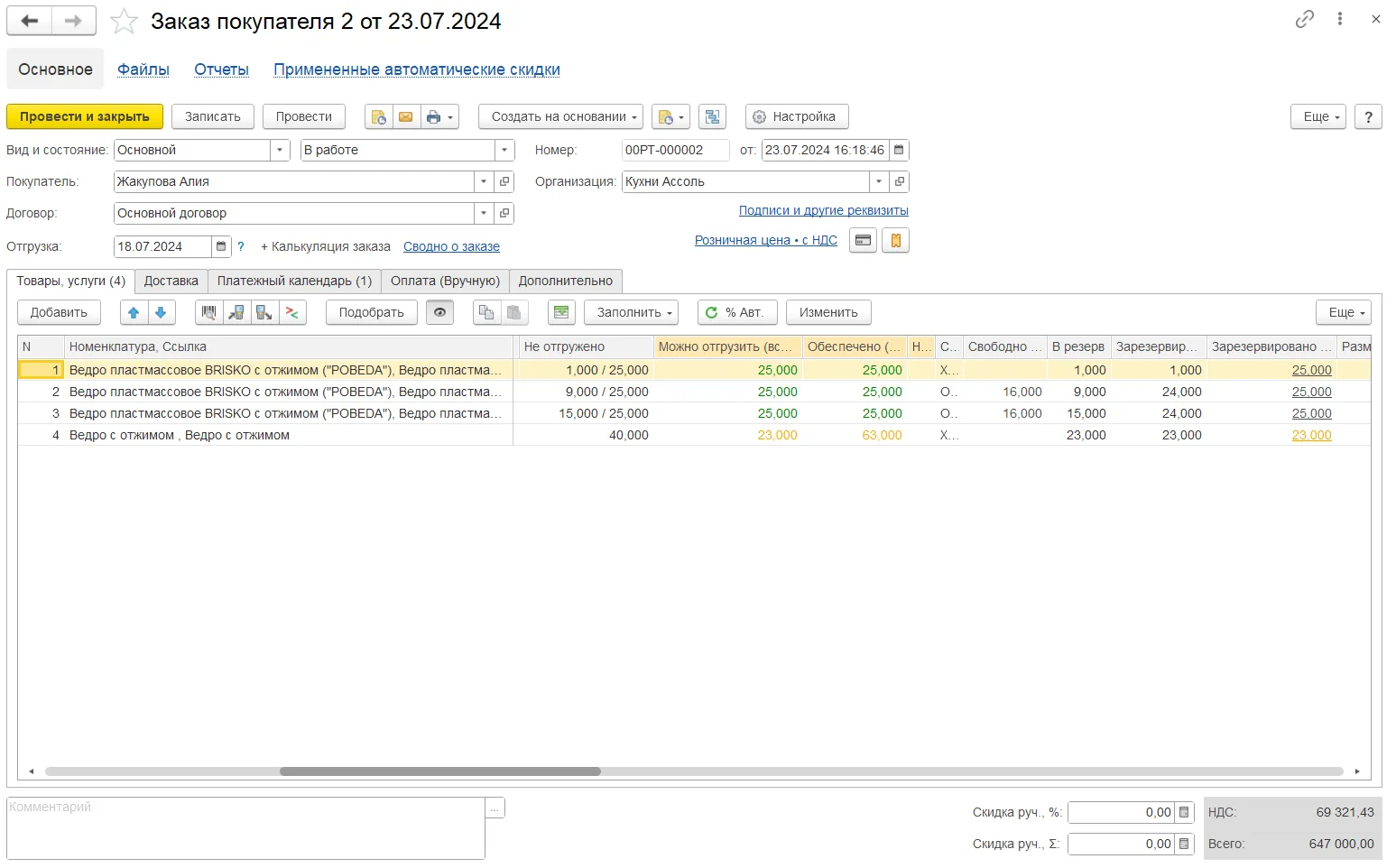Toggle the eye visibility button in table toolbar
The width and height of the screenshot is (1396, 868).
pos(439,312)
